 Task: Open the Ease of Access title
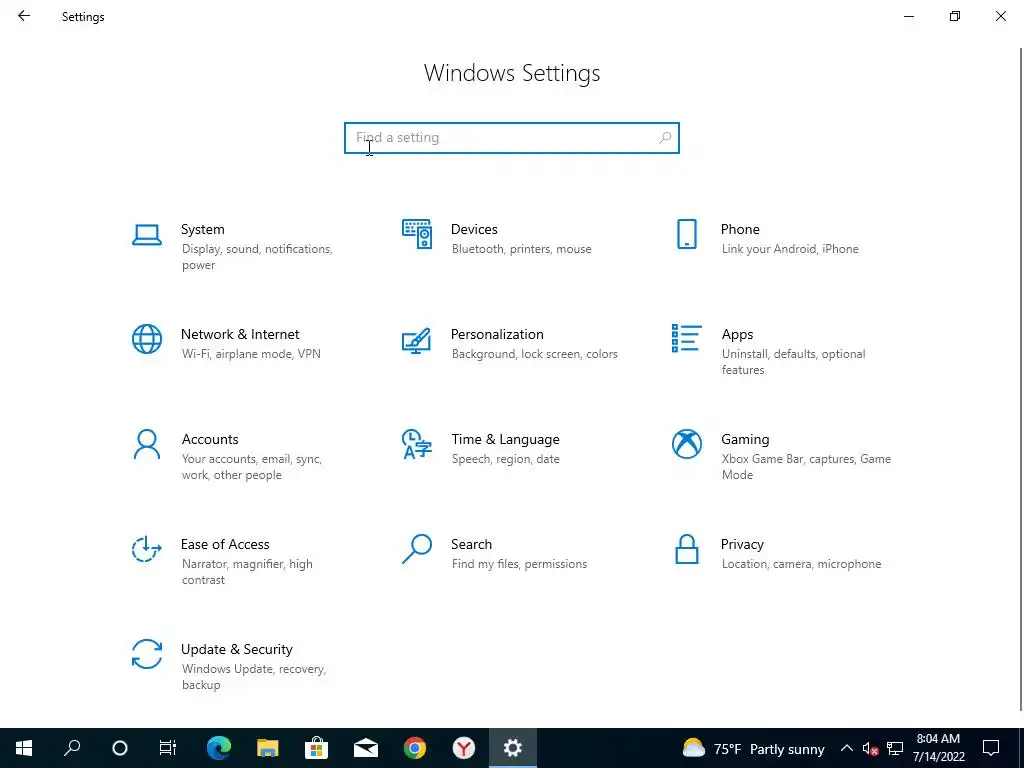pyautogui.click(x=225, y=545)
